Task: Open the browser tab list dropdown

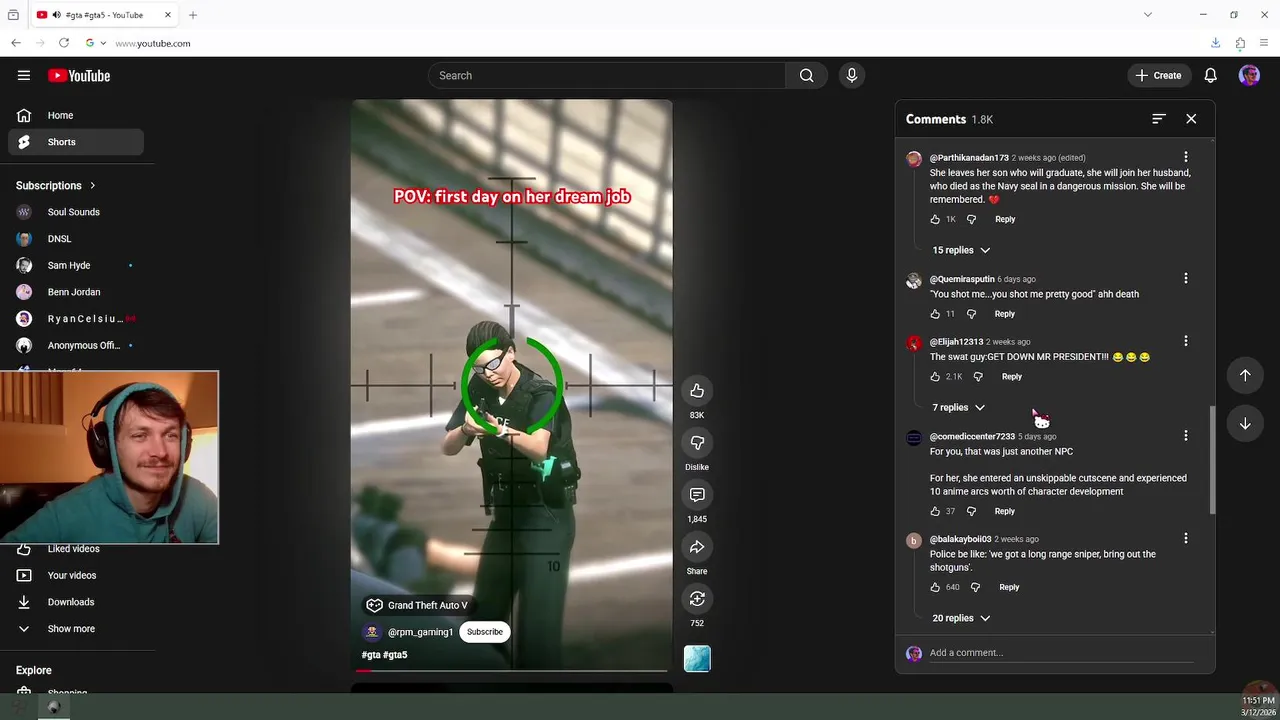Action: tap(1148, 15)
